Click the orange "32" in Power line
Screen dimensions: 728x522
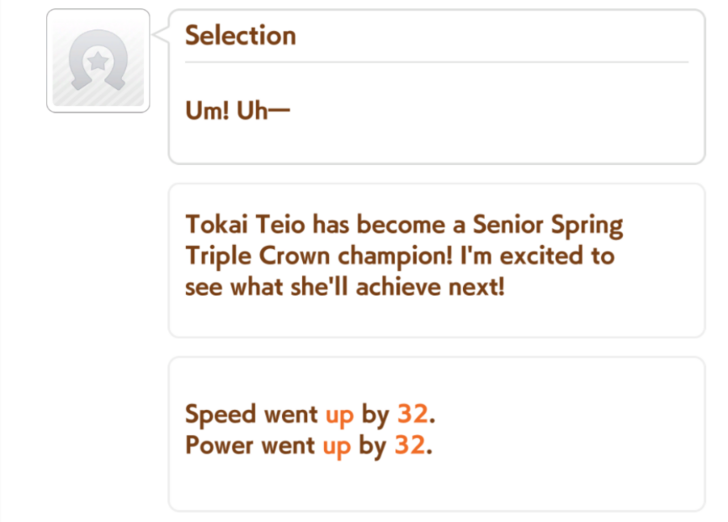tap(409, 445)
